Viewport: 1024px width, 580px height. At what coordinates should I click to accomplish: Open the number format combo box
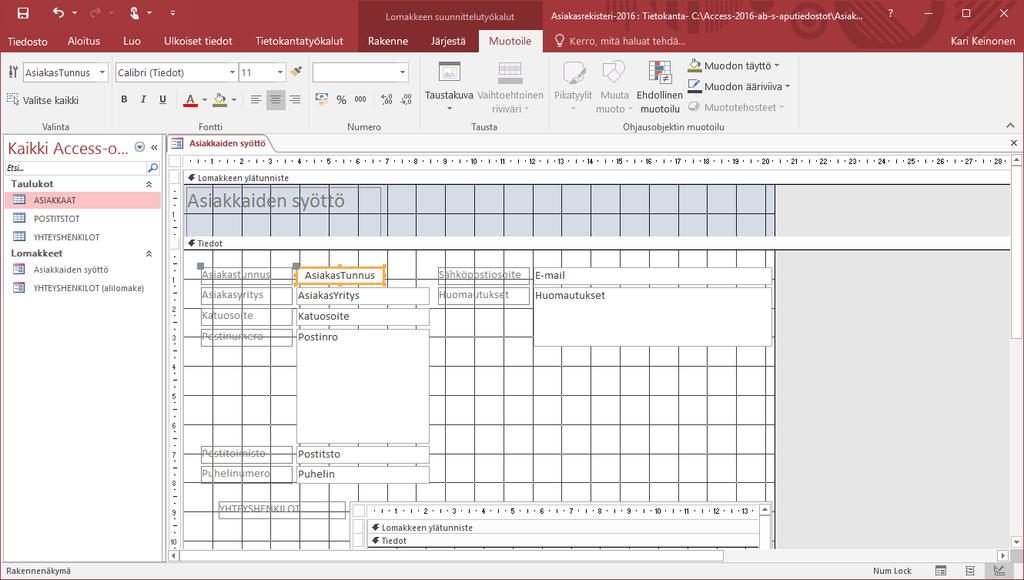click(x=360, y=72)
